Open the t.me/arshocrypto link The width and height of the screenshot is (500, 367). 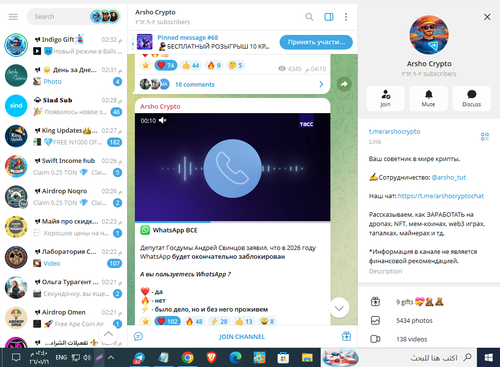[394, 131]
